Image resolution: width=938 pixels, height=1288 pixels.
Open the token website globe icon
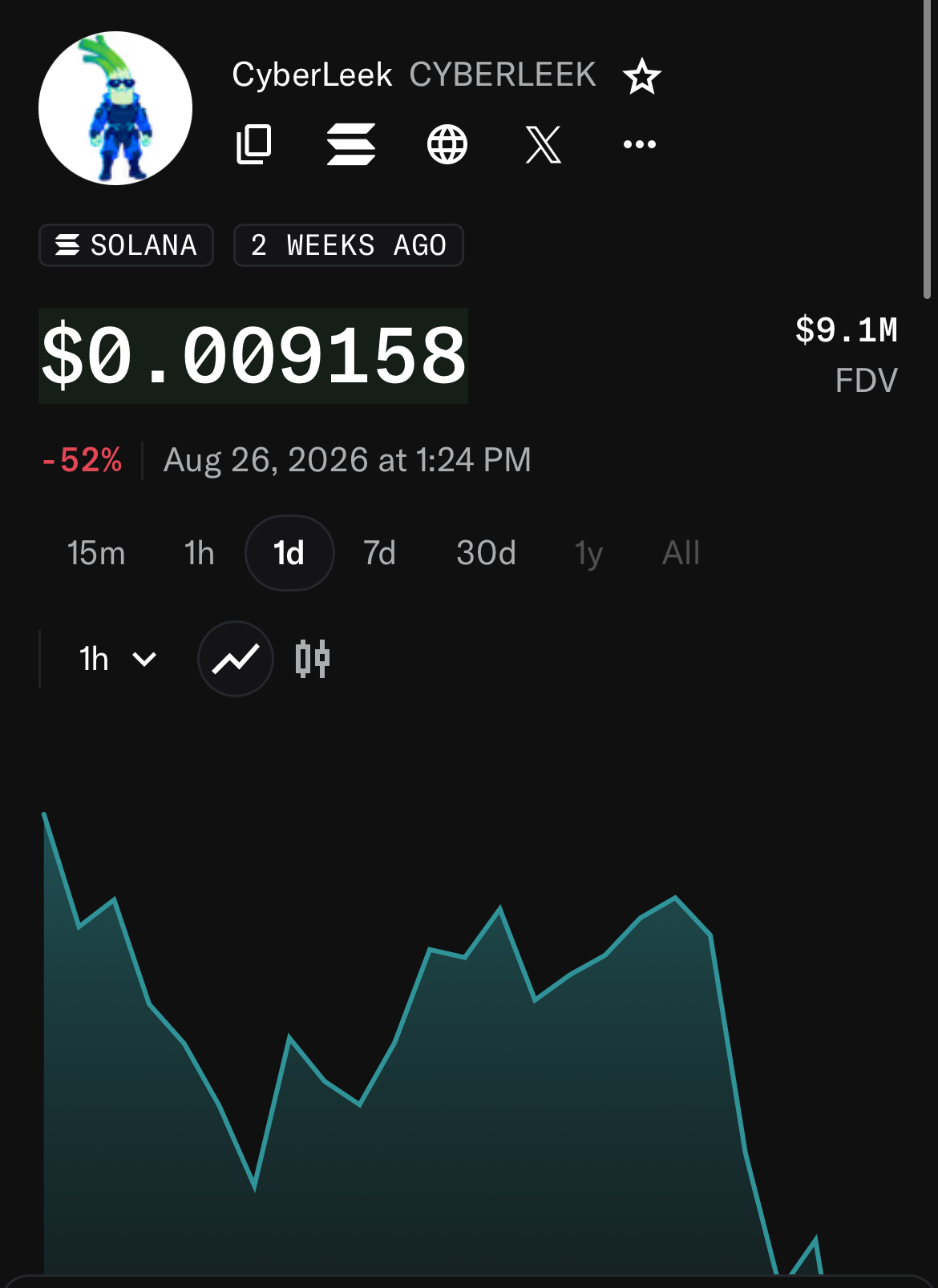pos(447,144)
